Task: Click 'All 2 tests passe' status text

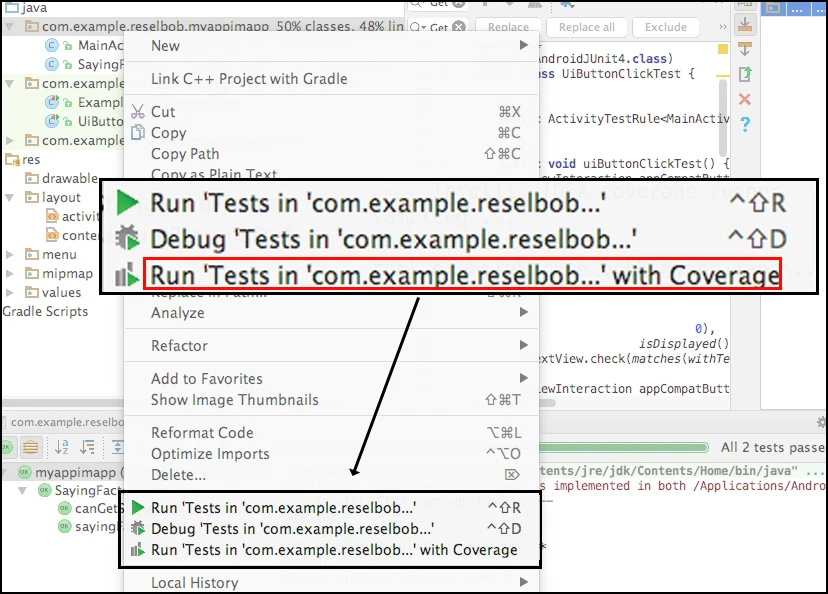Action: [773, 447]
